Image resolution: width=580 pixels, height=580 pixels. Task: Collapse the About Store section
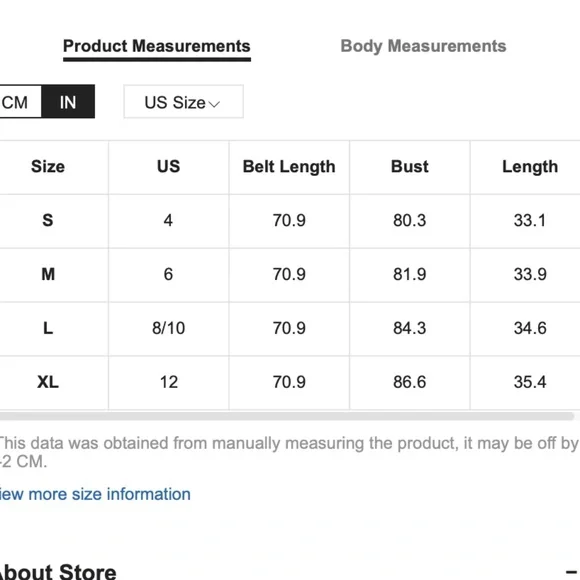[573, 573]
